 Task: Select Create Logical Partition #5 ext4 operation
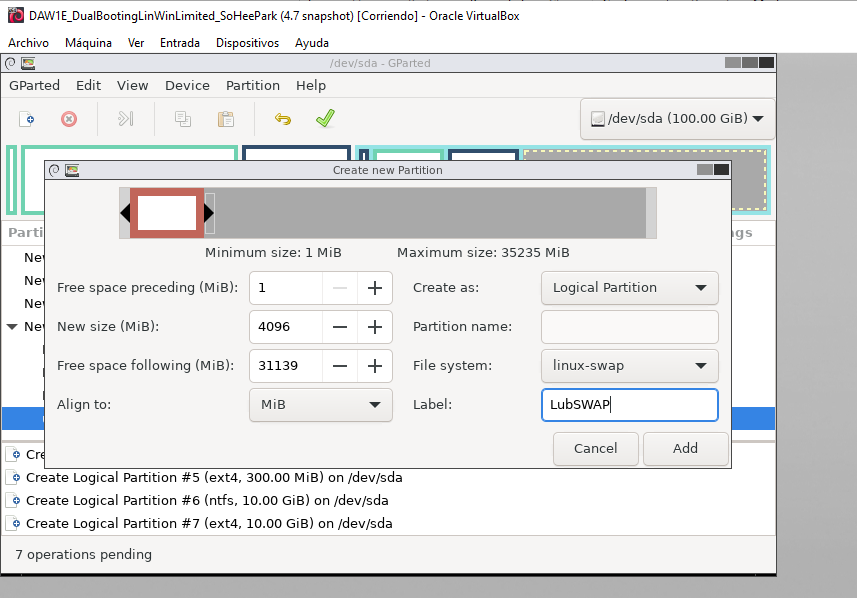(214, 478)
